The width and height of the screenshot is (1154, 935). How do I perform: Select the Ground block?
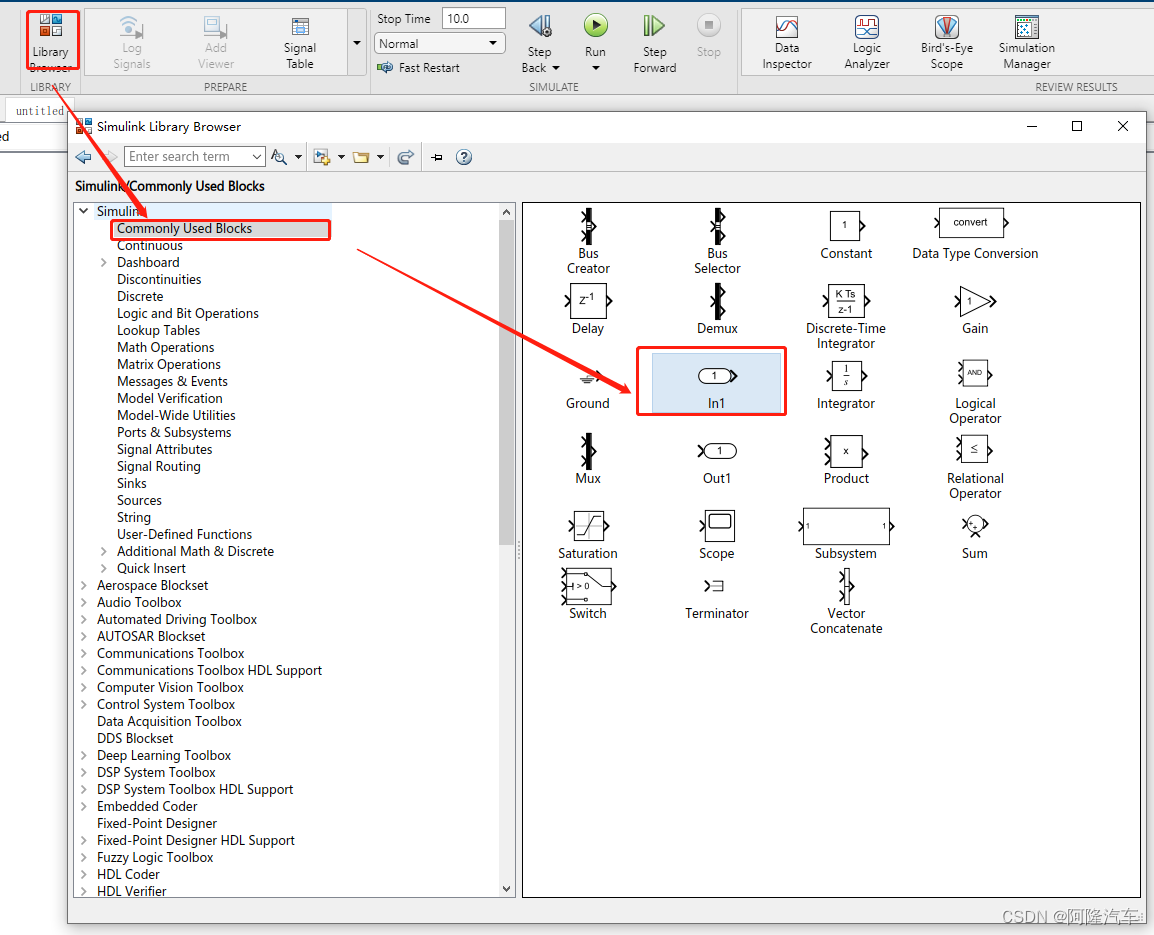tap(587, 390)
